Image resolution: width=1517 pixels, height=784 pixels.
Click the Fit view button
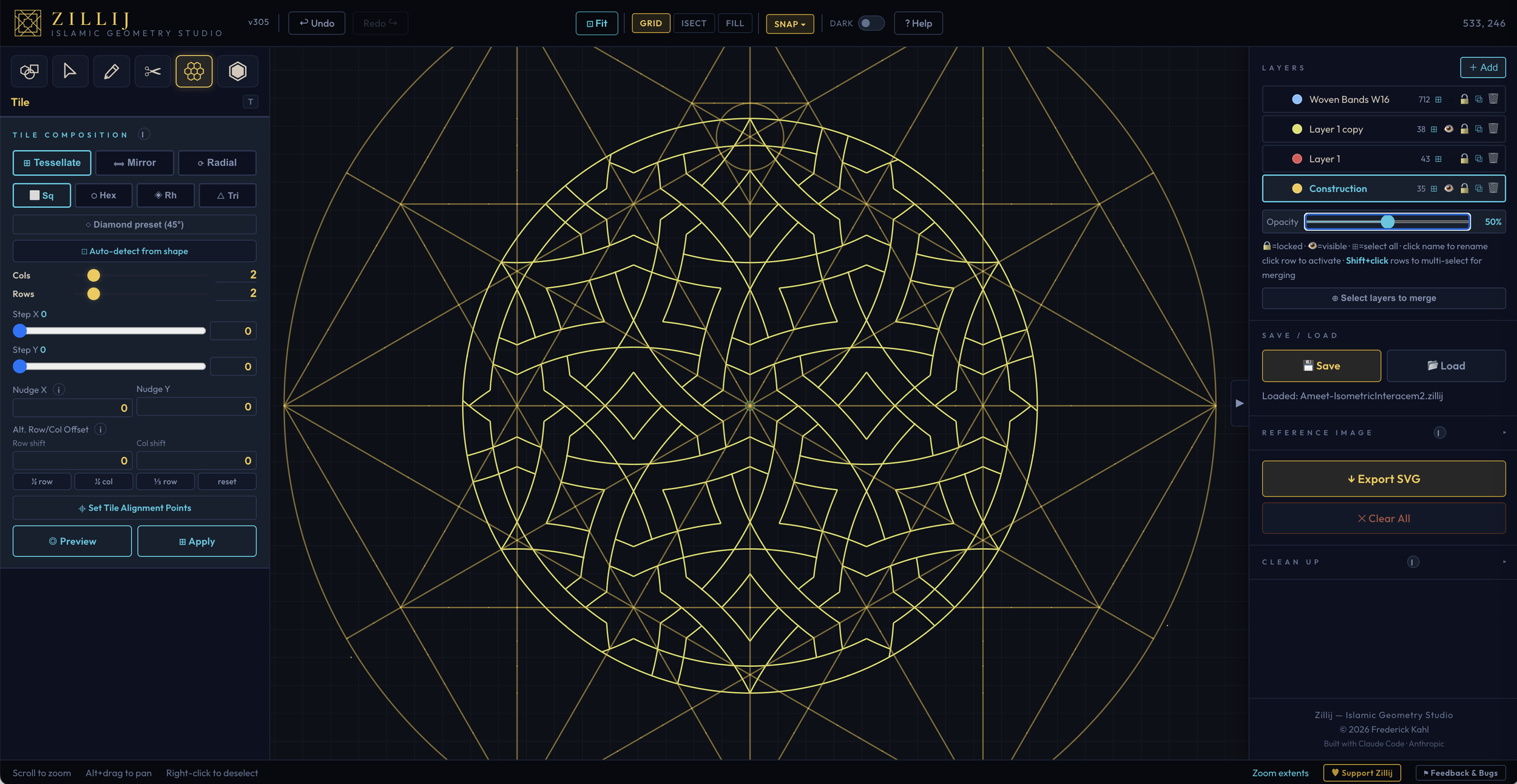coord(596,23)
